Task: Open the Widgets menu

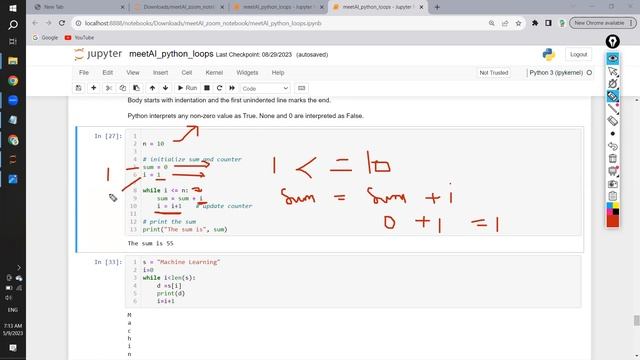Action: coord(247,73)
